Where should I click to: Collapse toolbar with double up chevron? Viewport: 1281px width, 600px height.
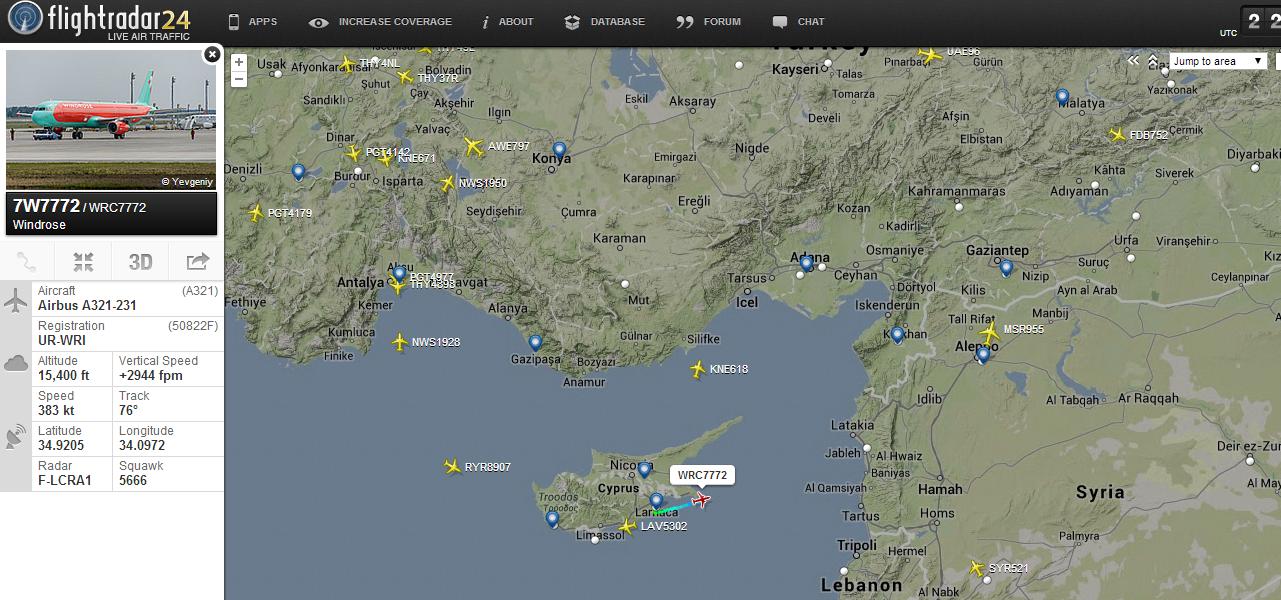pyautogui.click(x=1153, y=61)
